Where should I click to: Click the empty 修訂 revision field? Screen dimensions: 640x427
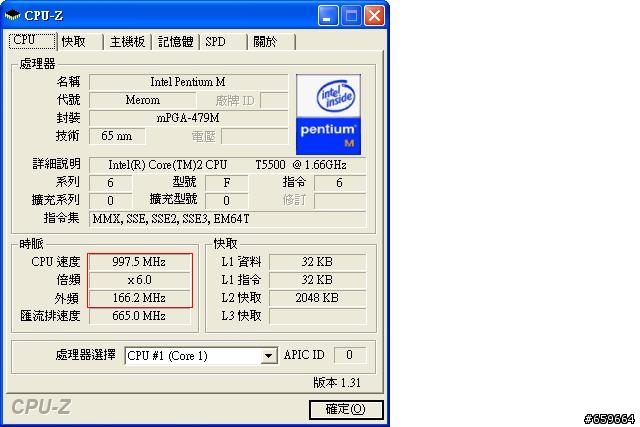(340, 201)
